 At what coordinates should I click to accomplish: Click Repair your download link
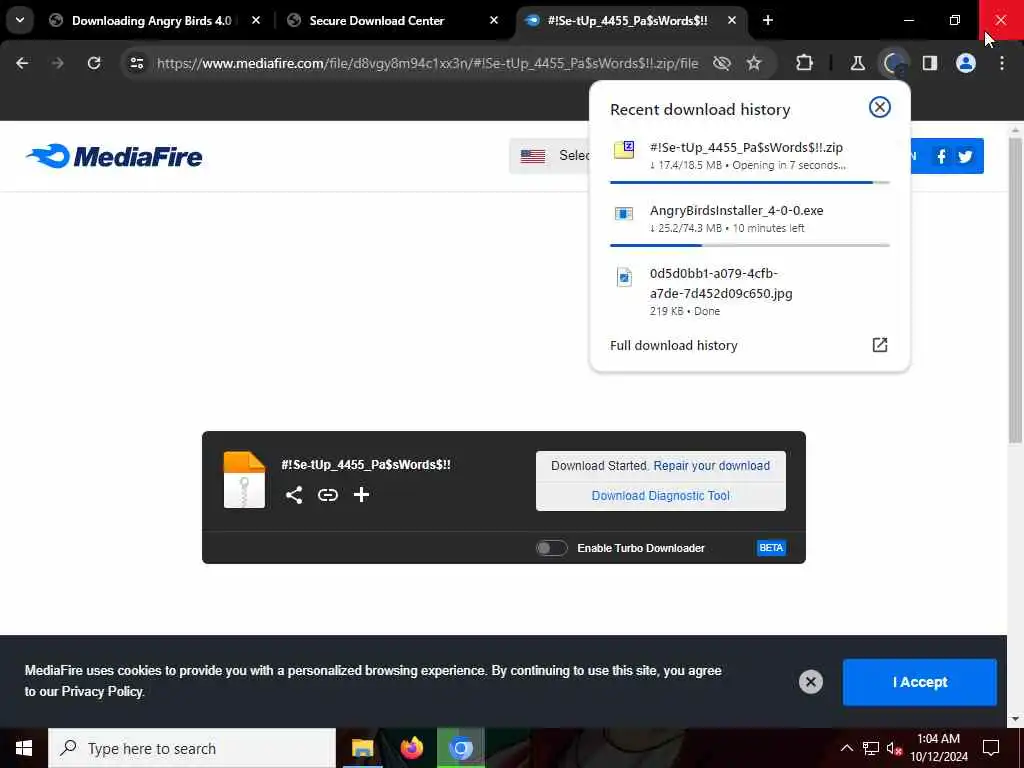point(711,466)
